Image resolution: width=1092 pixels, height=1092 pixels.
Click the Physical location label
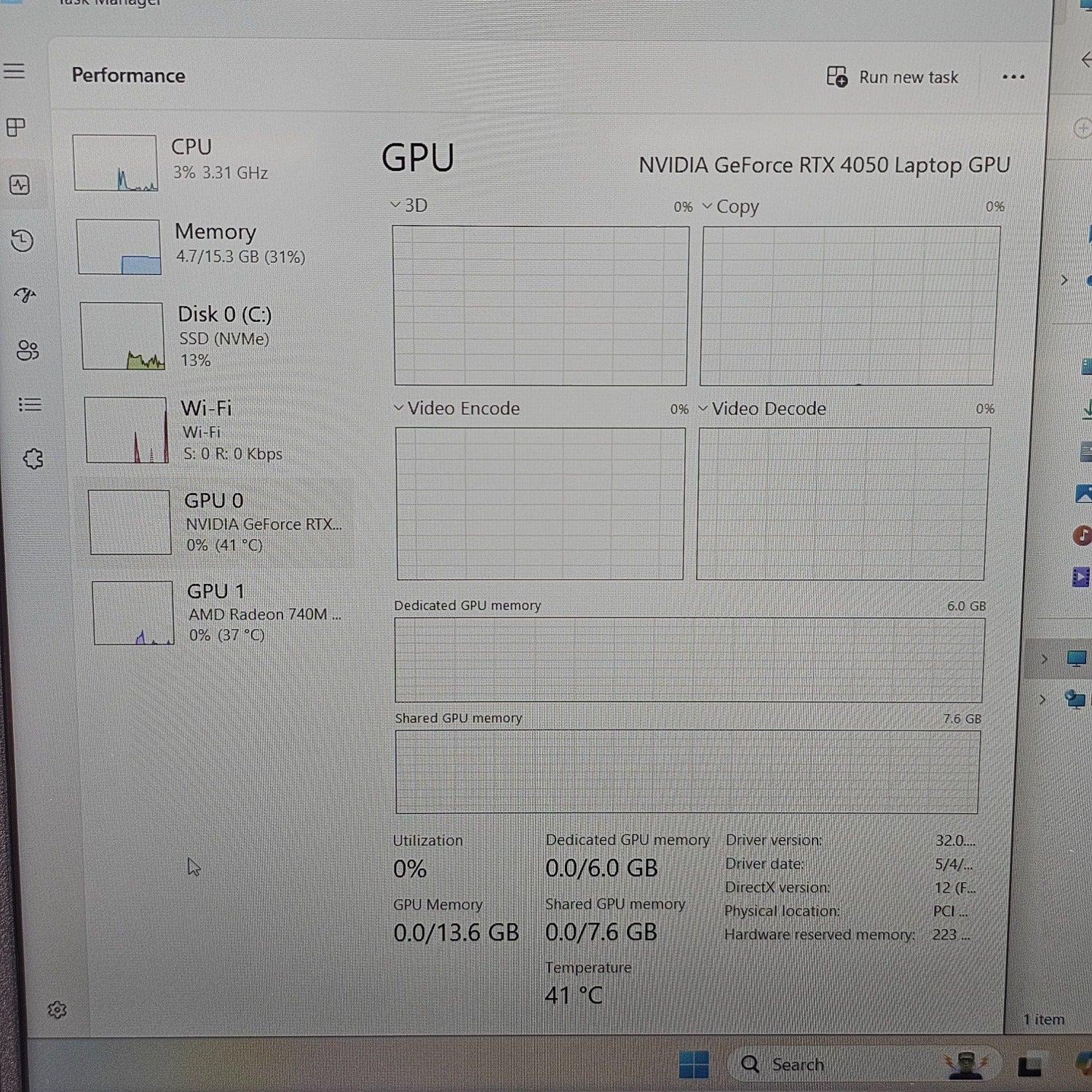coord(782,911)
